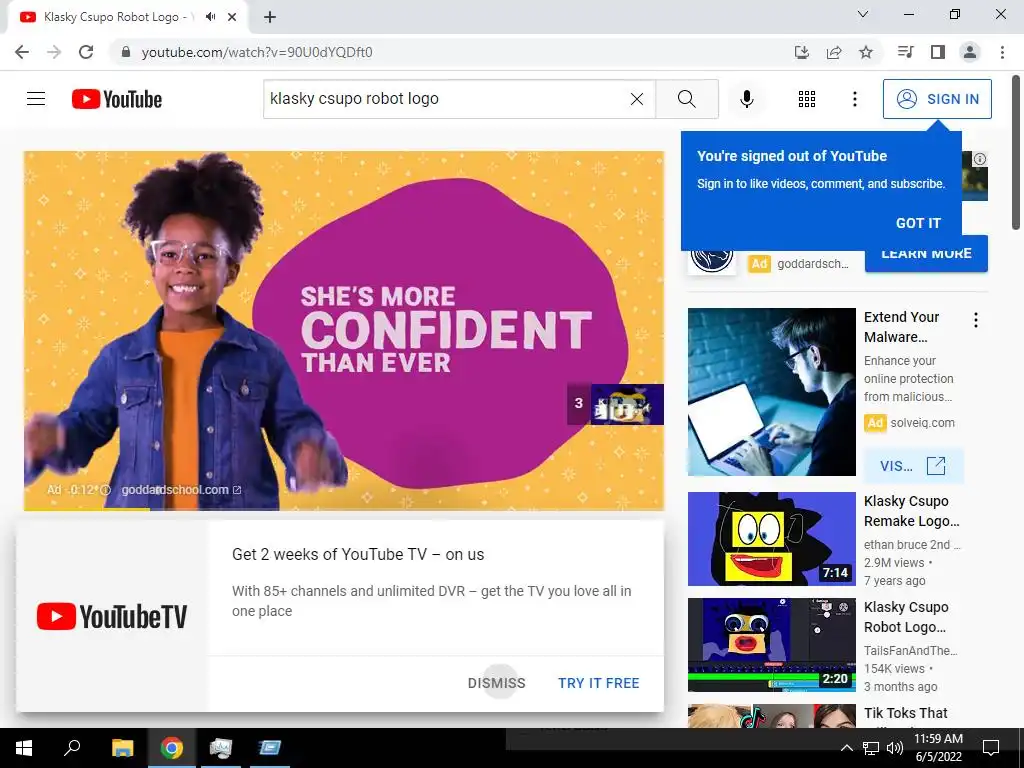Image resolution: width=1024 pixels, height=768 pixels.
Task: Open the Extend Your Malware ad thumbnail
Action: coord(771,392)
